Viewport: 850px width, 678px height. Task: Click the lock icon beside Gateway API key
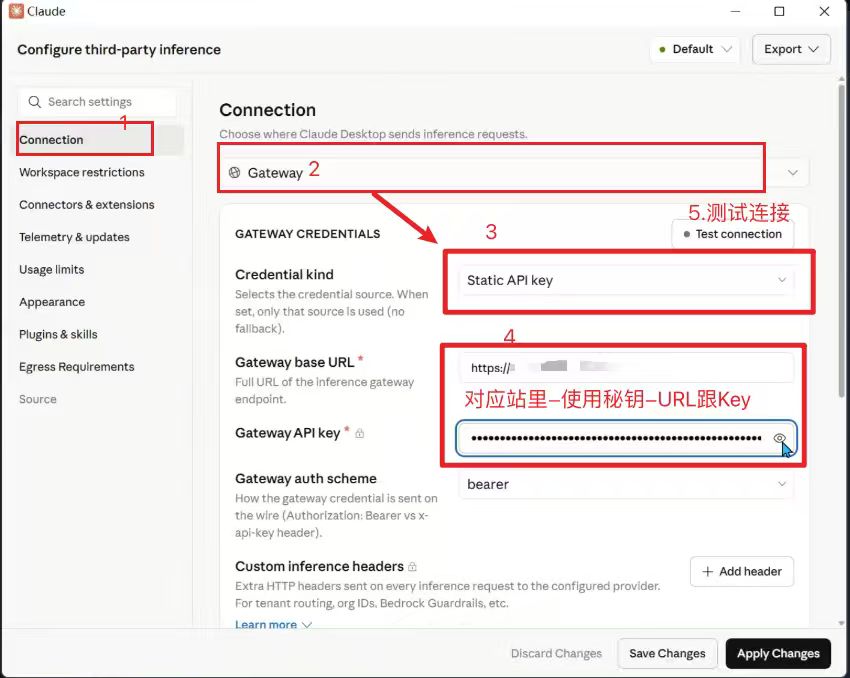(359, 434)
